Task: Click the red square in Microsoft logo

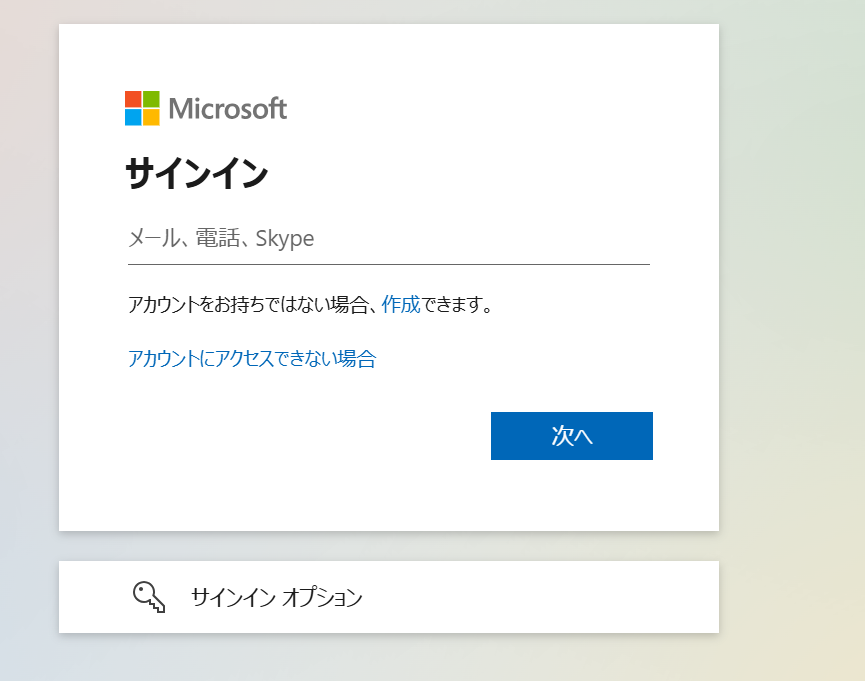Action: tap(133, 99)
